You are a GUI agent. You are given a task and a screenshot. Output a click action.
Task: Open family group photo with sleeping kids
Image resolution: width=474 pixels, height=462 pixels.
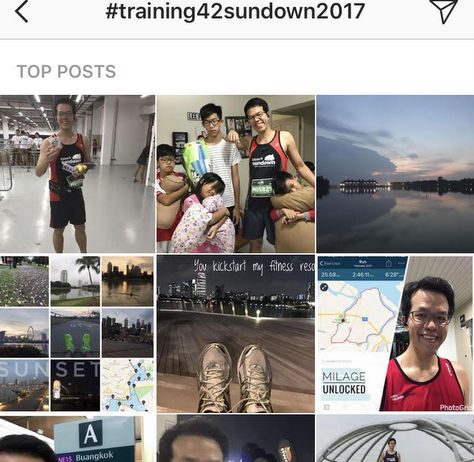tap(236, 174)
